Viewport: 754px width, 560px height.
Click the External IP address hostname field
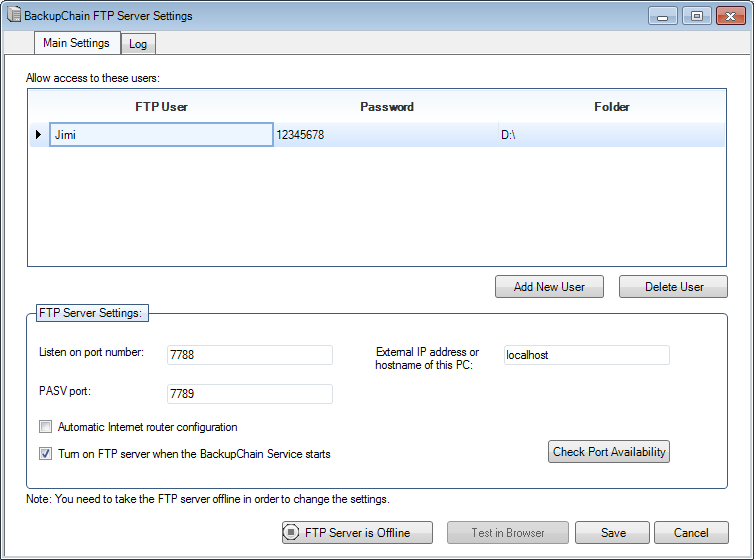click(587, 355)
